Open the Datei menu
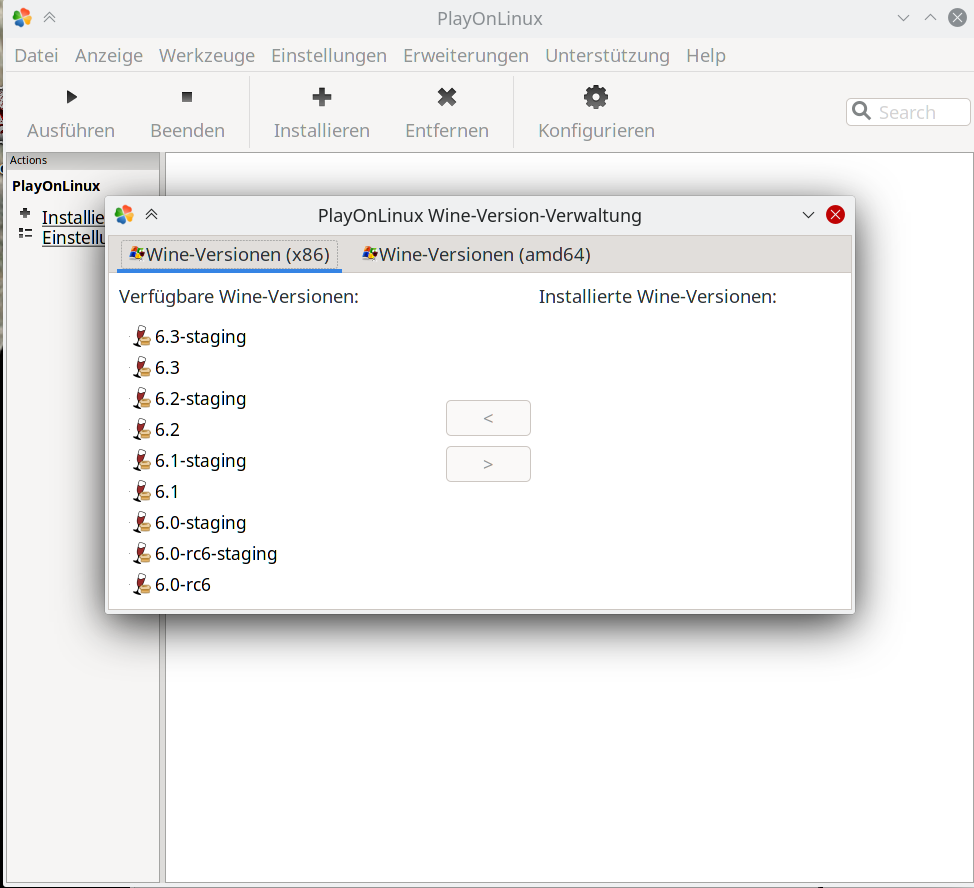Viewport: 974px width, 888px height. pos(37,56)
